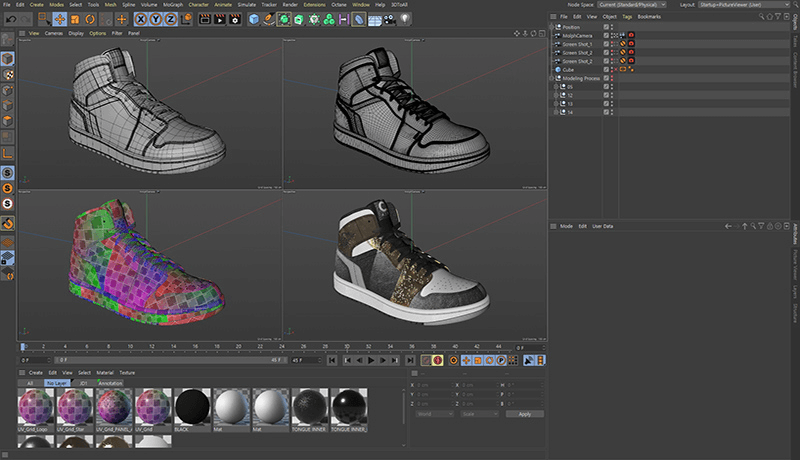
Task: Open the Node Space dropdown
Action: coord(632,5)
